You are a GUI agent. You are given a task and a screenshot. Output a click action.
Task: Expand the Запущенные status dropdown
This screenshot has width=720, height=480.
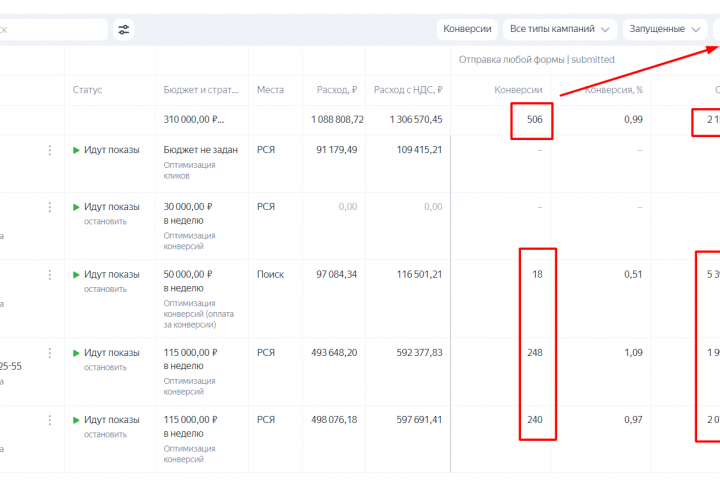tap(664, 29)
